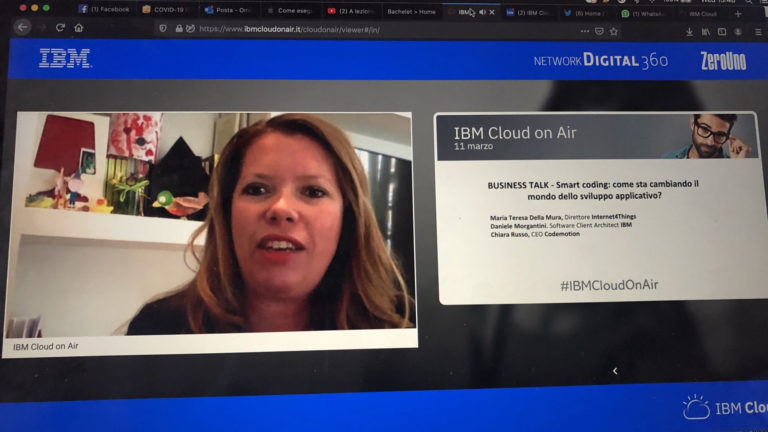Switch to the Come esegui tab
The image size is (768, 432).
(x=290, y=10)
